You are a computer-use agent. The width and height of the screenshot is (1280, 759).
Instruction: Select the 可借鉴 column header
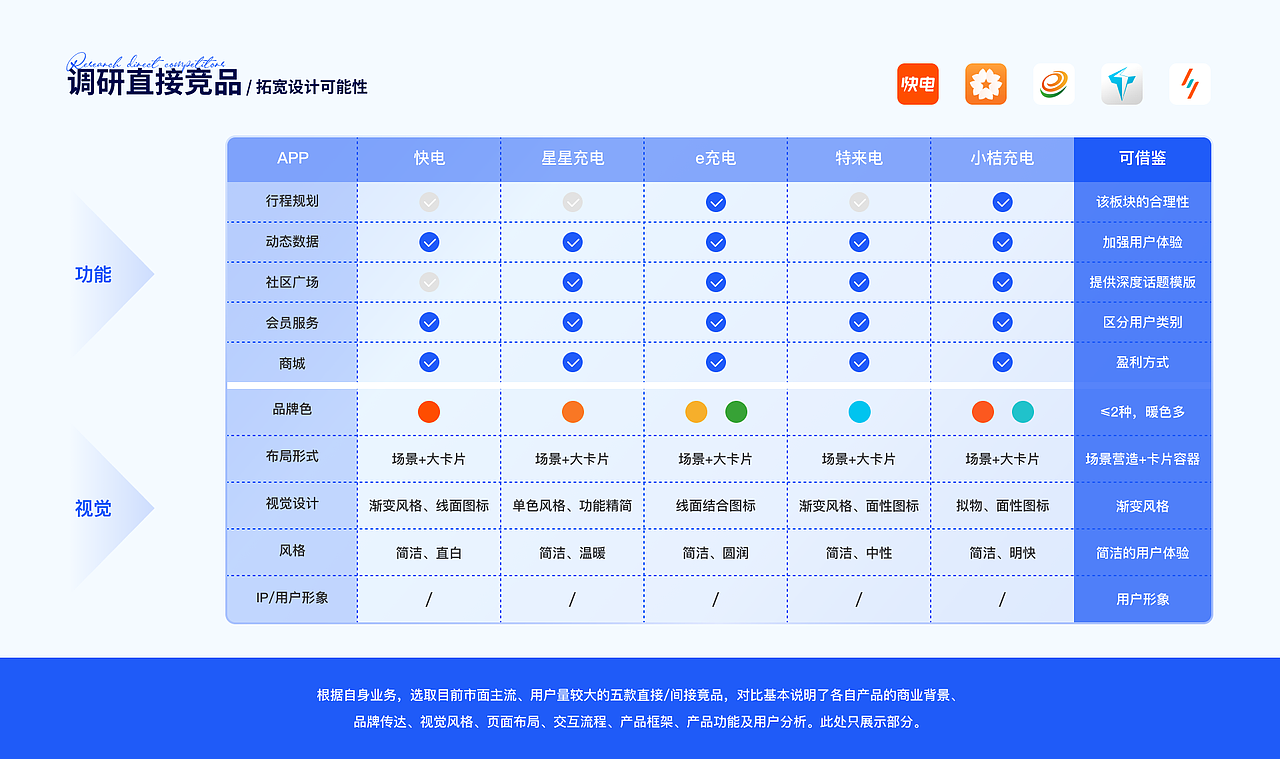1143,159
